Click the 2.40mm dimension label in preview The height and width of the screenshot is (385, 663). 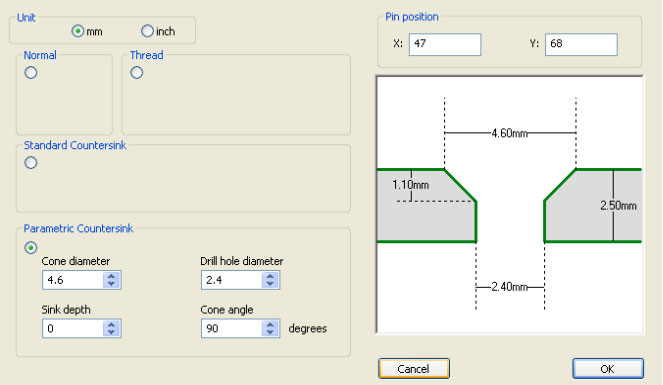pos(510,287)
